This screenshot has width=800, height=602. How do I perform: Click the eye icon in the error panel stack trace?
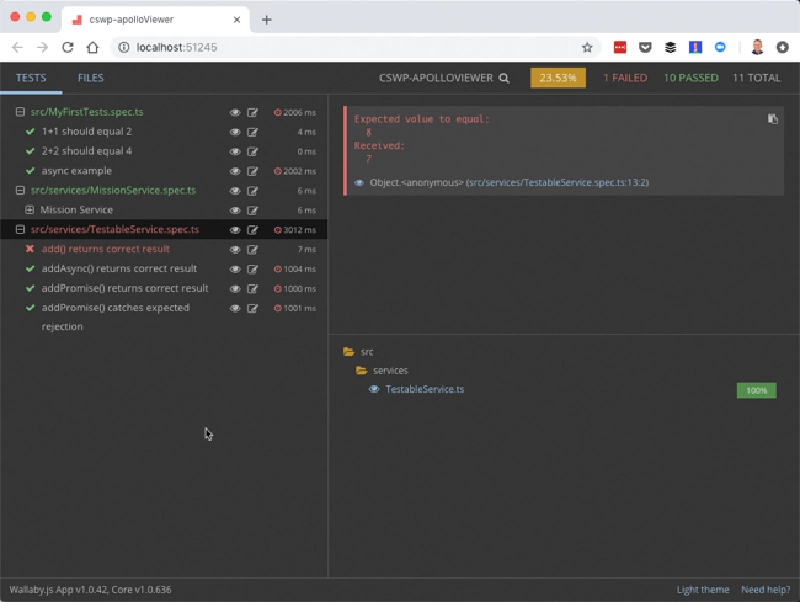[362, 183]
